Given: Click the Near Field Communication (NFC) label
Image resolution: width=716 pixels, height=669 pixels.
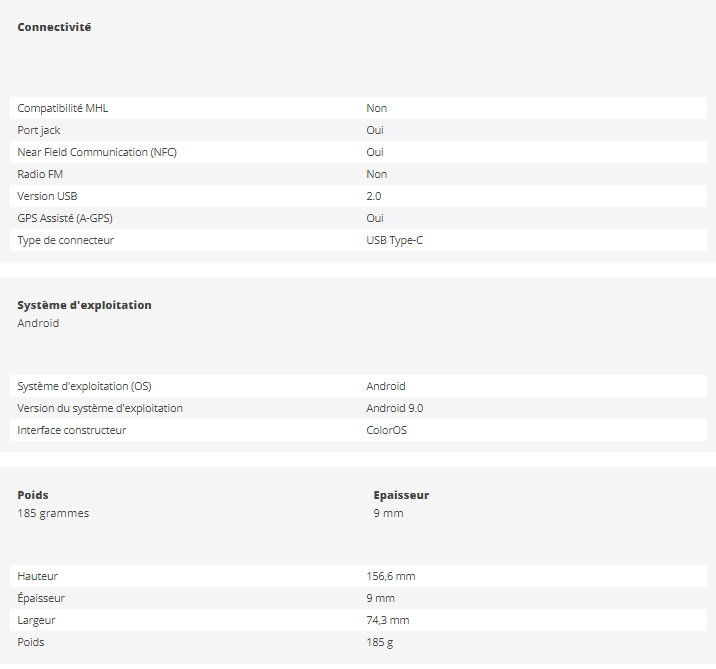Looking at the screenshot, I should tap(97, 152).
